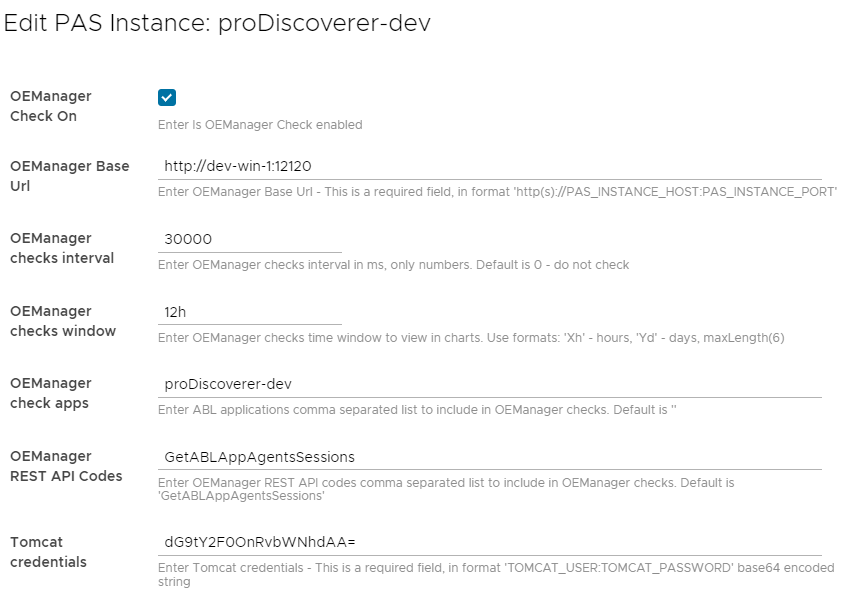The image size is (846, 598).
Task: Click the Tomcat credentials label
Action: [48, 552]
